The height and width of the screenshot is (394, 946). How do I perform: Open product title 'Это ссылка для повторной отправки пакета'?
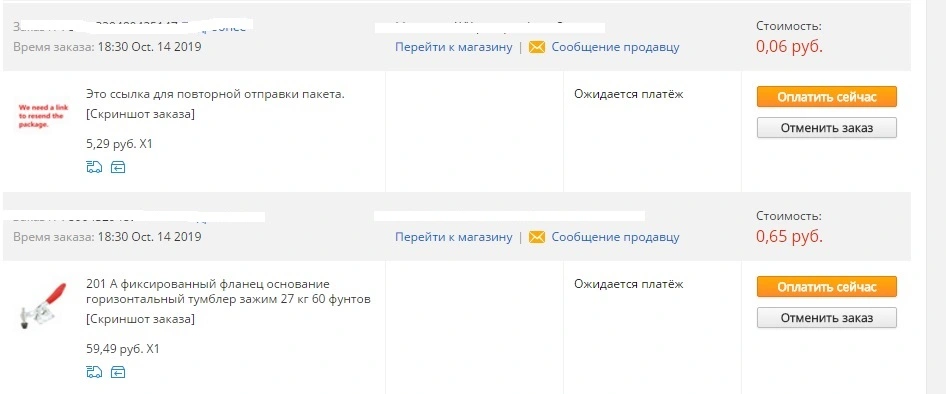(x=215, y=94)
